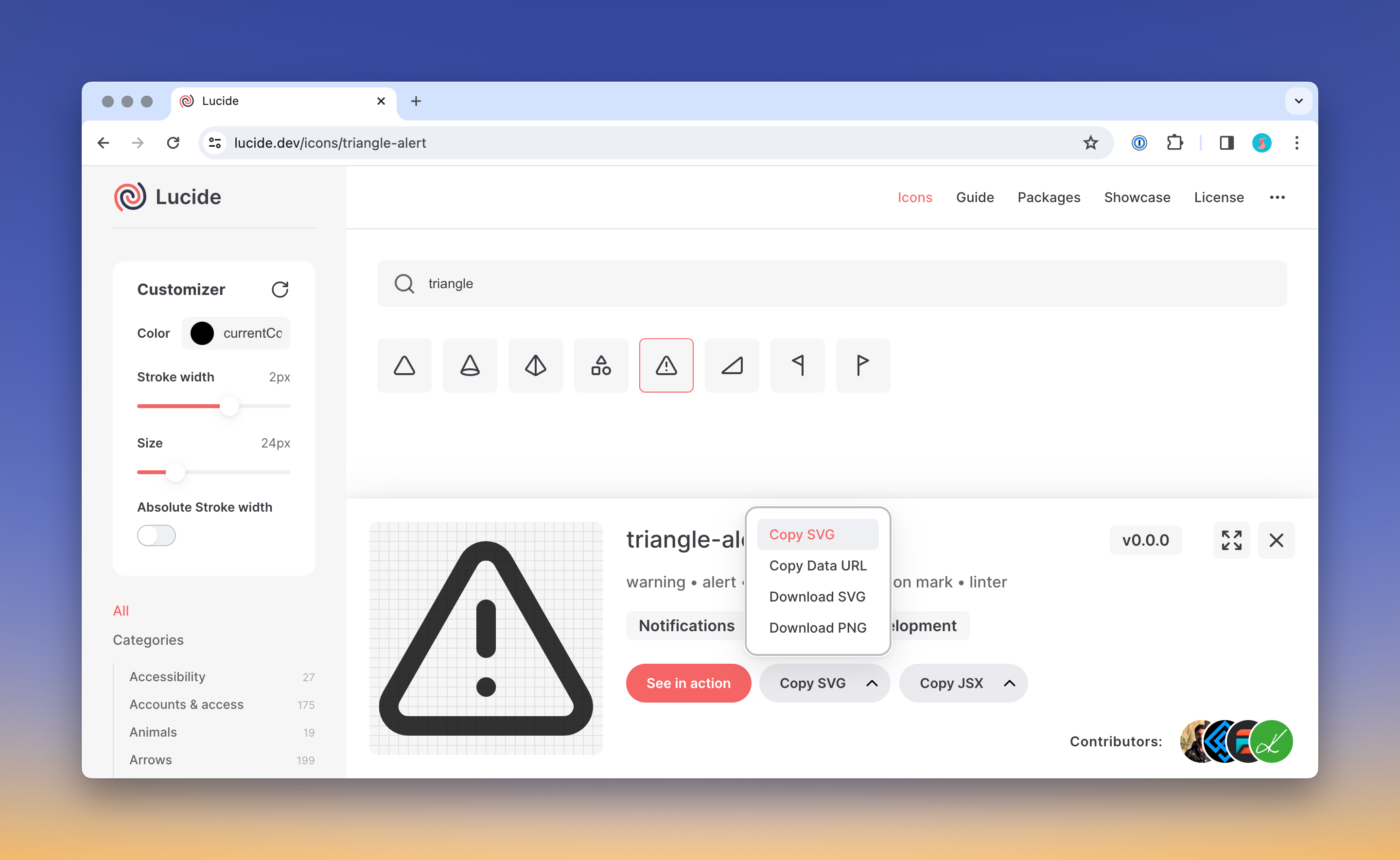Select the plain triangle icon from results
Screen dimensions: 1400x860
tap(404, 365)
